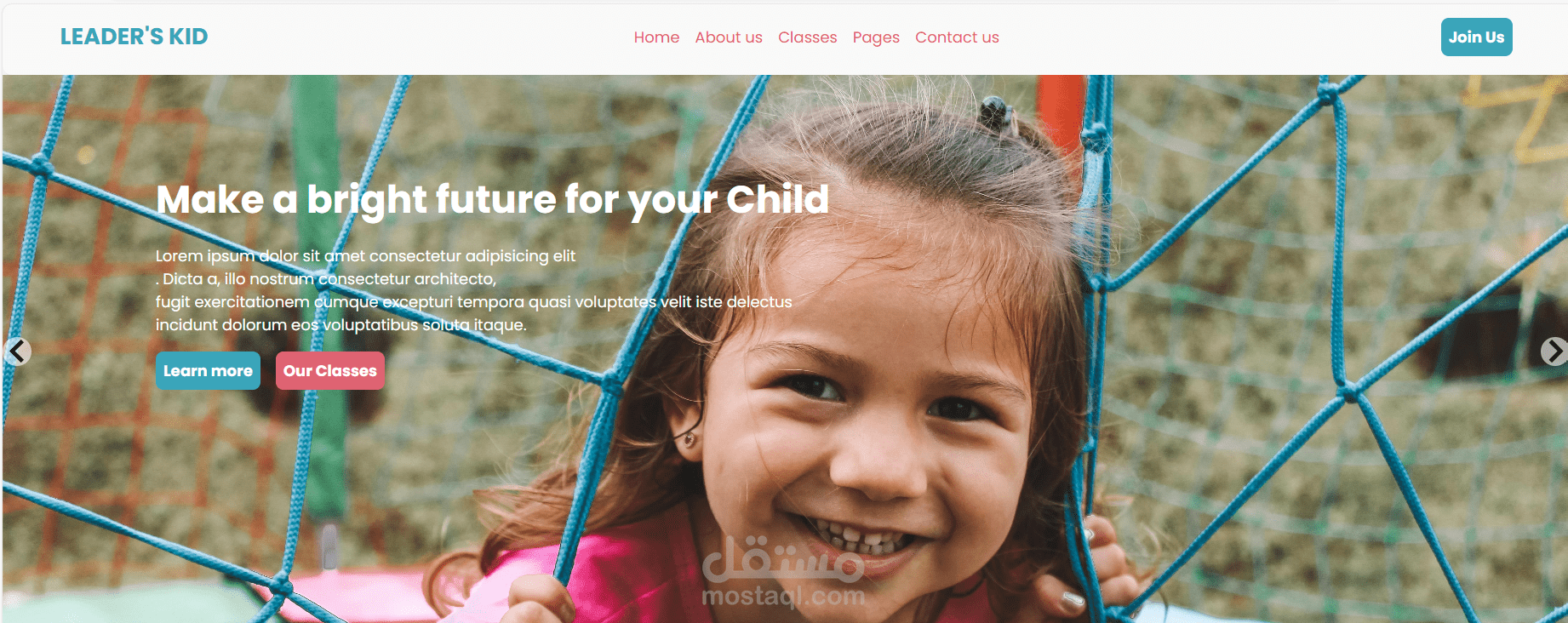Click the "Lorem ipsum dolor sit amet" line
The width and height of the screenshot is (1568, 623).
pos(365,255)
